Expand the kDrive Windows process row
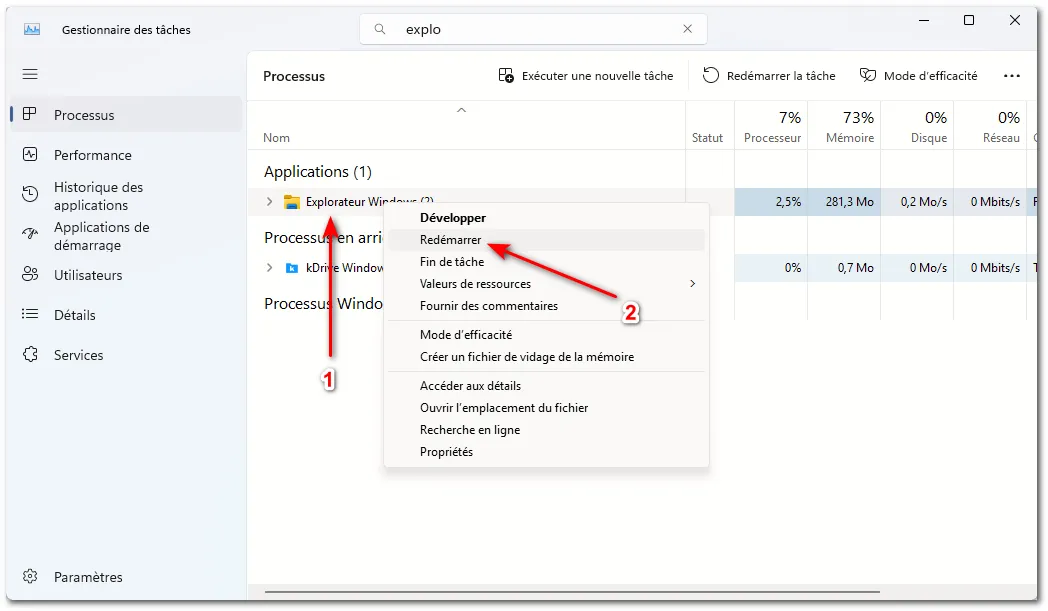Image resolution: width=1048 pixels, height=611 pixels. [269, 267]
